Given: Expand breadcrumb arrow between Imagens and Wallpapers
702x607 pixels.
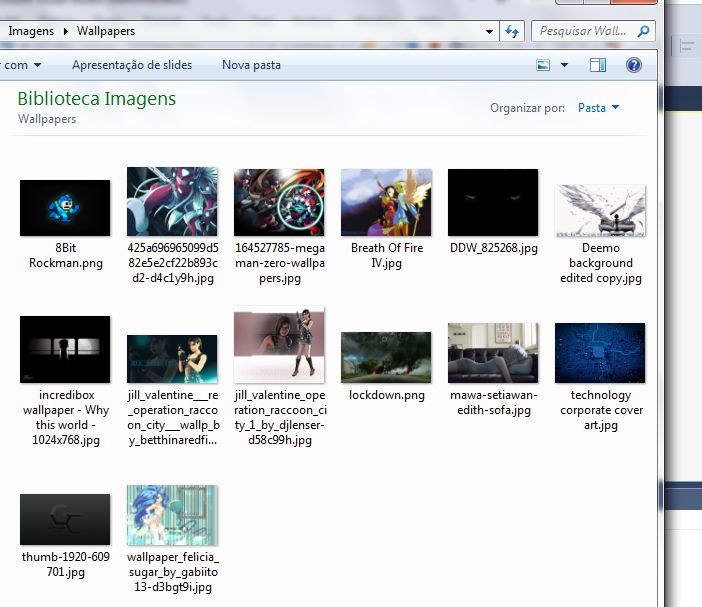Looking at the screenshot, I should pyautogui.click(x=66, y=31).
